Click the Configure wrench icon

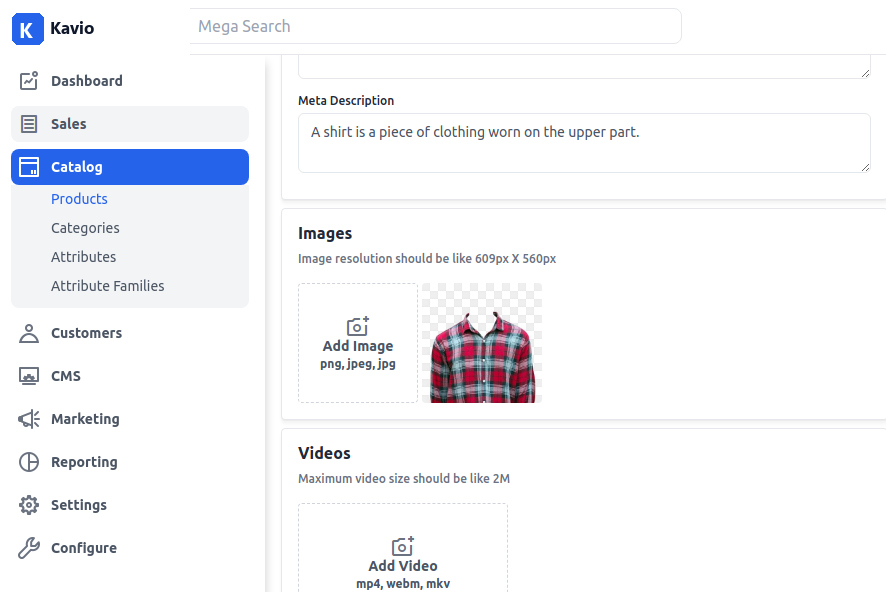(29, 548)
